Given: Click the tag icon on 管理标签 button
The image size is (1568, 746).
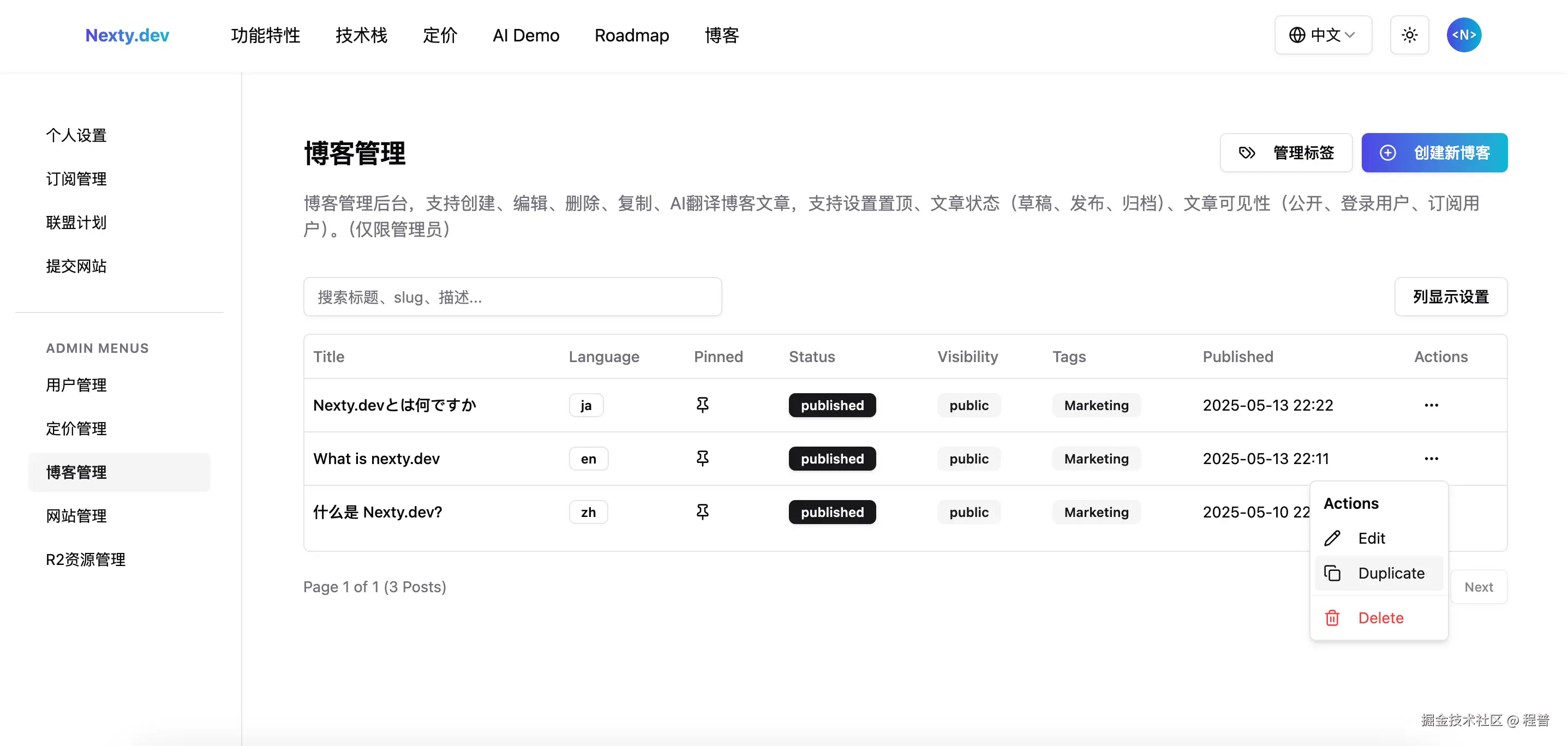Looking at the screenshot, I should coord(1247,153).
